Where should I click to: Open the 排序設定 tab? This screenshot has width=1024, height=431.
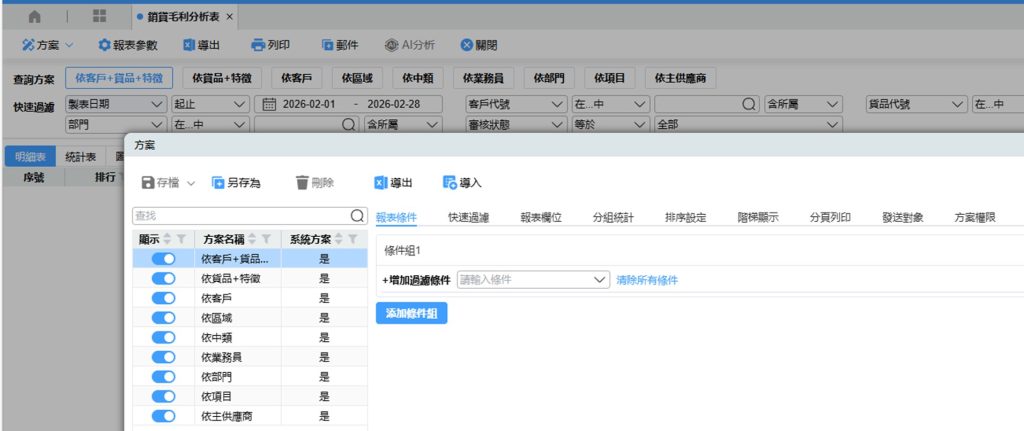click(x=688, y=217)
